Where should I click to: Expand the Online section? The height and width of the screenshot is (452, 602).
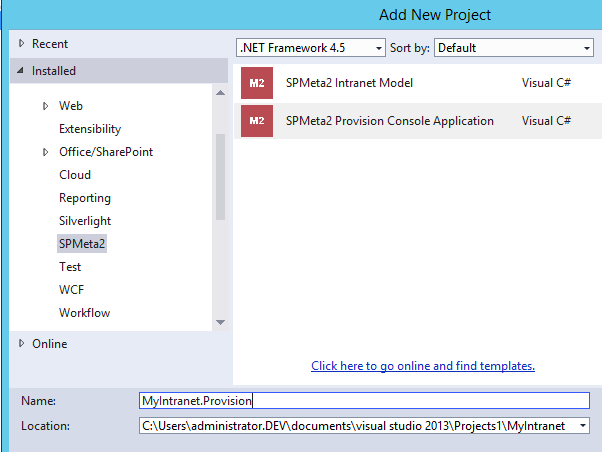tap(22, 343)
